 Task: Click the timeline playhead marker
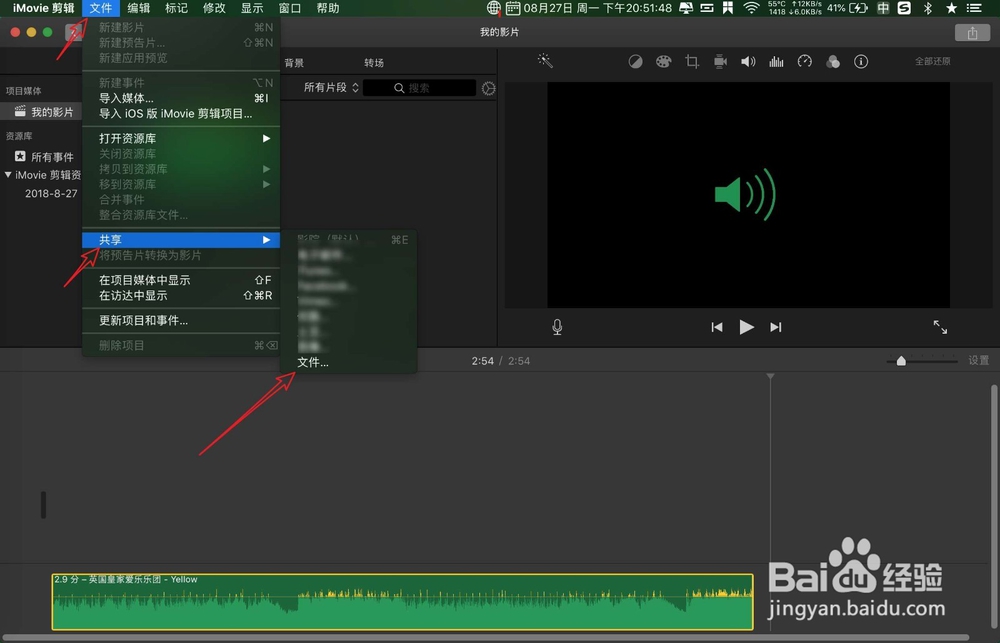point(770,377)
